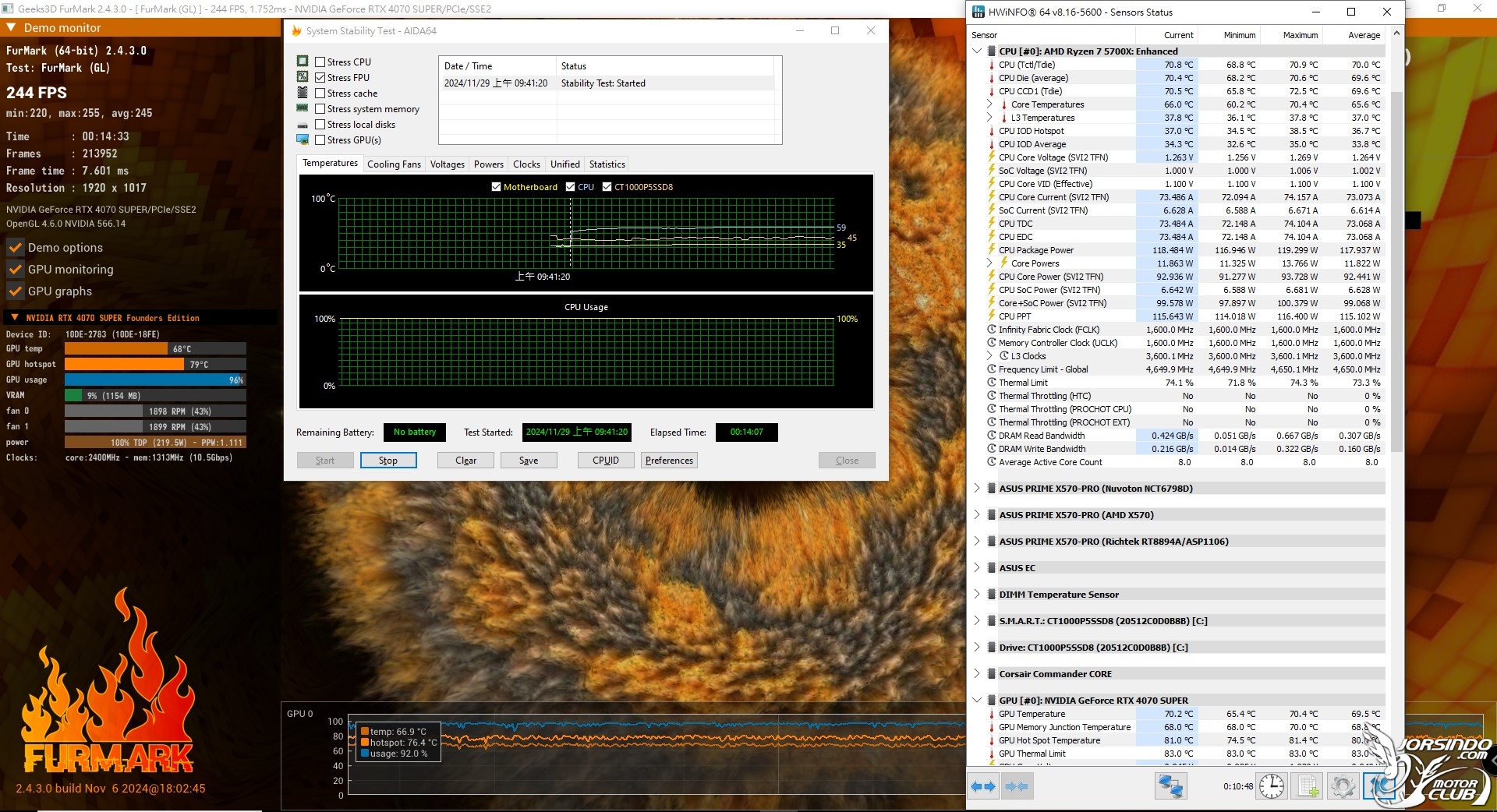This screenshot has width=1497, height=812.
Task: Toggle Motherboard temperature graph checkbox
Action: 497,187
